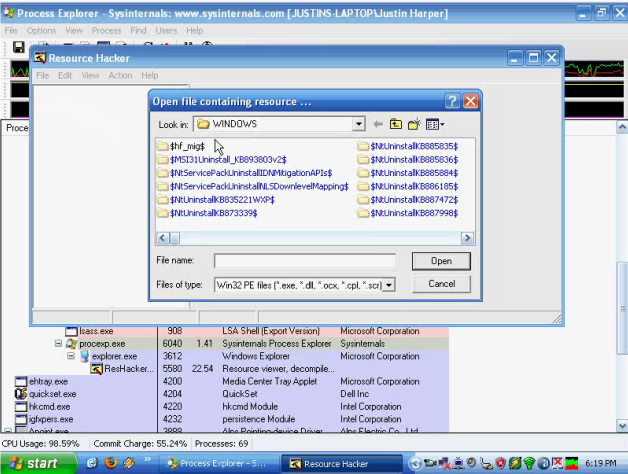Open the Edit menu in Resource Hacker

[65, 75]
